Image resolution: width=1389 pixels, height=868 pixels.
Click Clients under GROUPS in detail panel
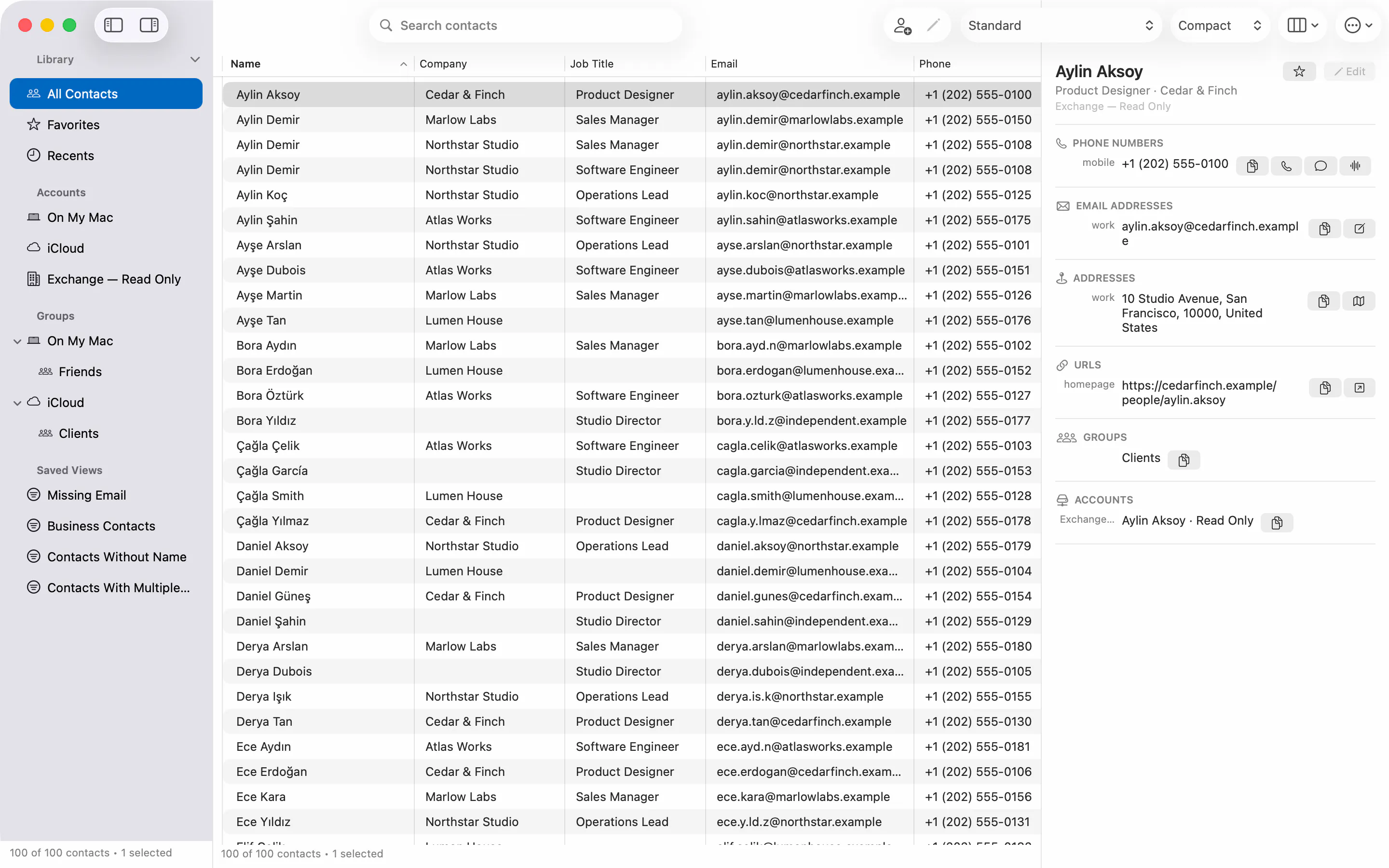coord(1141,458)
